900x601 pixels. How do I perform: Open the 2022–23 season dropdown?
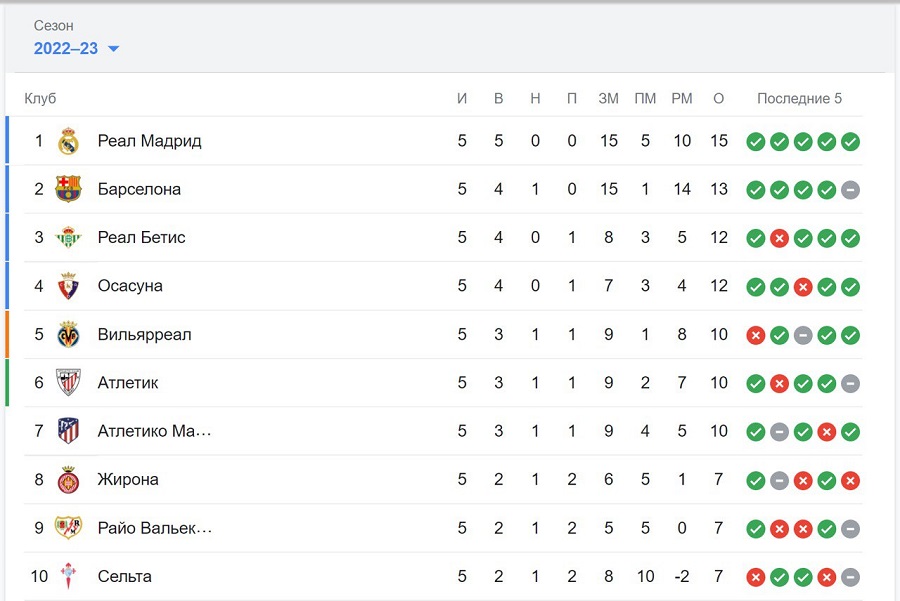click(x=77, y=48)
